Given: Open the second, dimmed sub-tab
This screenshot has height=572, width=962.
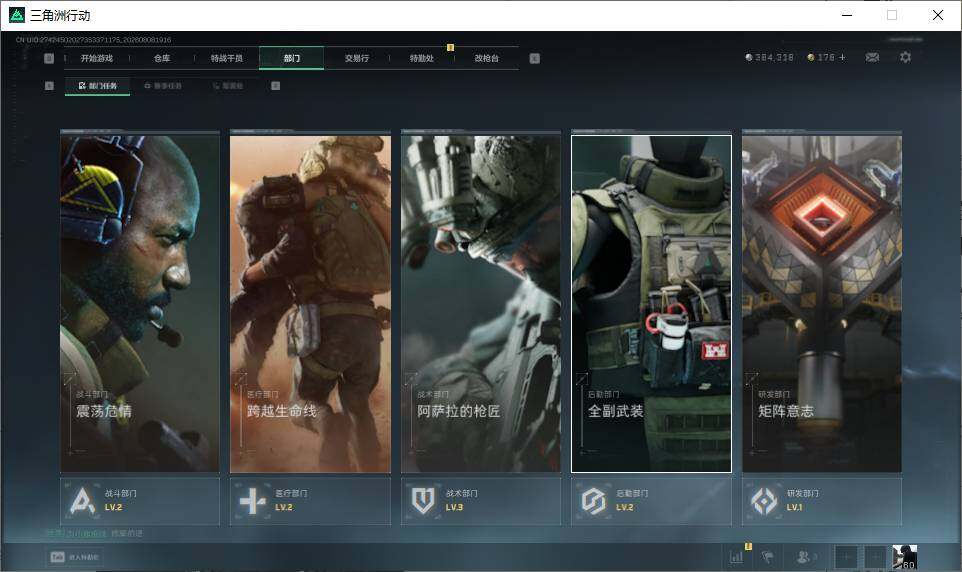Looking at the screenshot, I should pos(163,86).
